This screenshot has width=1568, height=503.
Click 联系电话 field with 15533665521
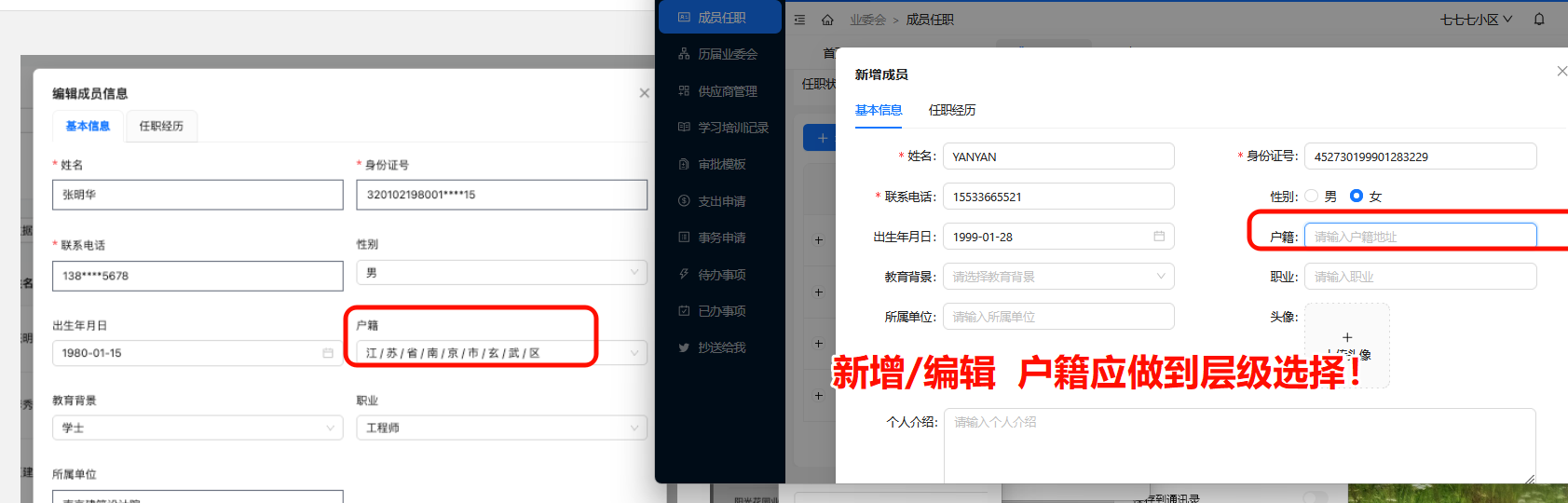[1058, 197]
